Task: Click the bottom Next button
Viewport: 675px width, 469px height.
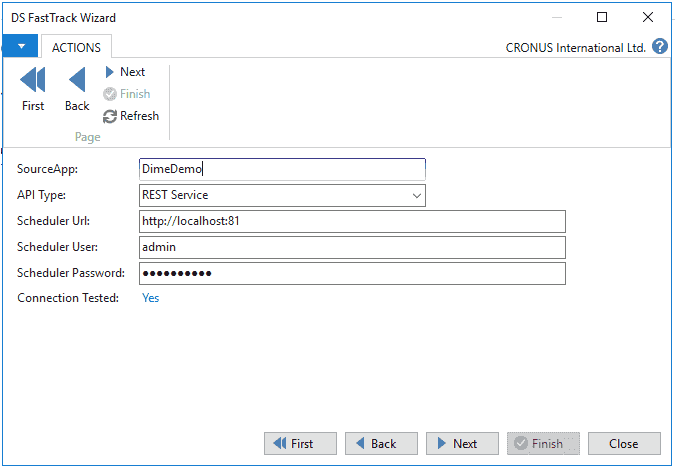Action: [462, 444]
